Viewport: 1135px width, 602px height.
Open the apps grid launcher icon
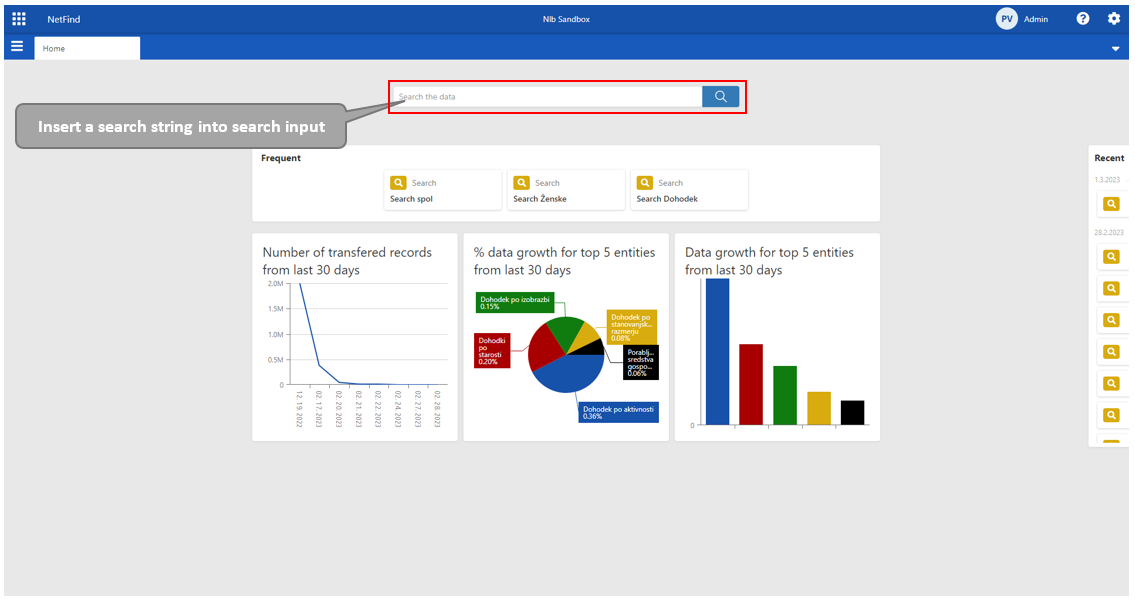pyautogui.click(x=19, y=19)
